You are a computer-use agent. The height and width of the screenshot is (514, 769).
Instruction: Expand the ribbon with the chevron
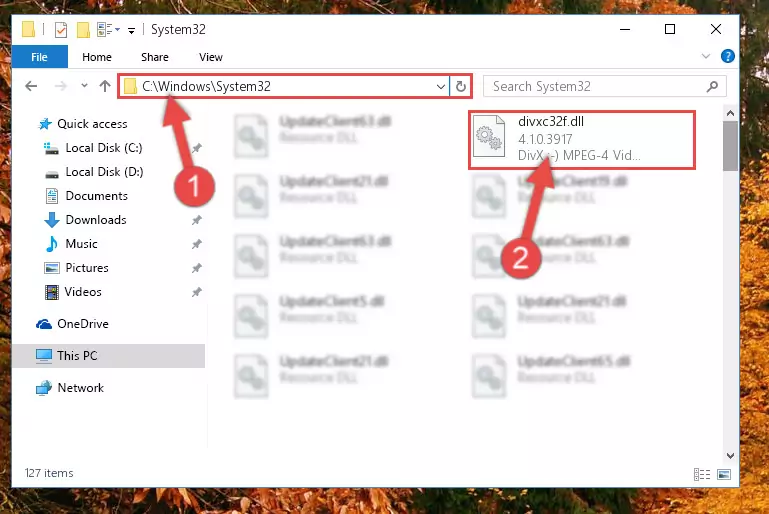coord(706,56)
